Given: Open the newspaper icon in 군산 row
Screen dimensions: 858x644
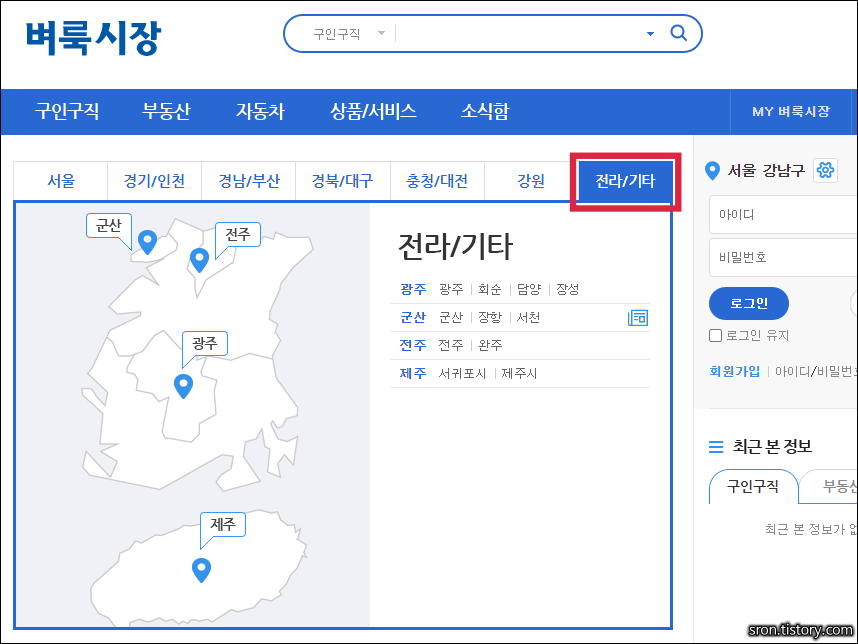Looking at the screenshot, I should coord(638,317).
